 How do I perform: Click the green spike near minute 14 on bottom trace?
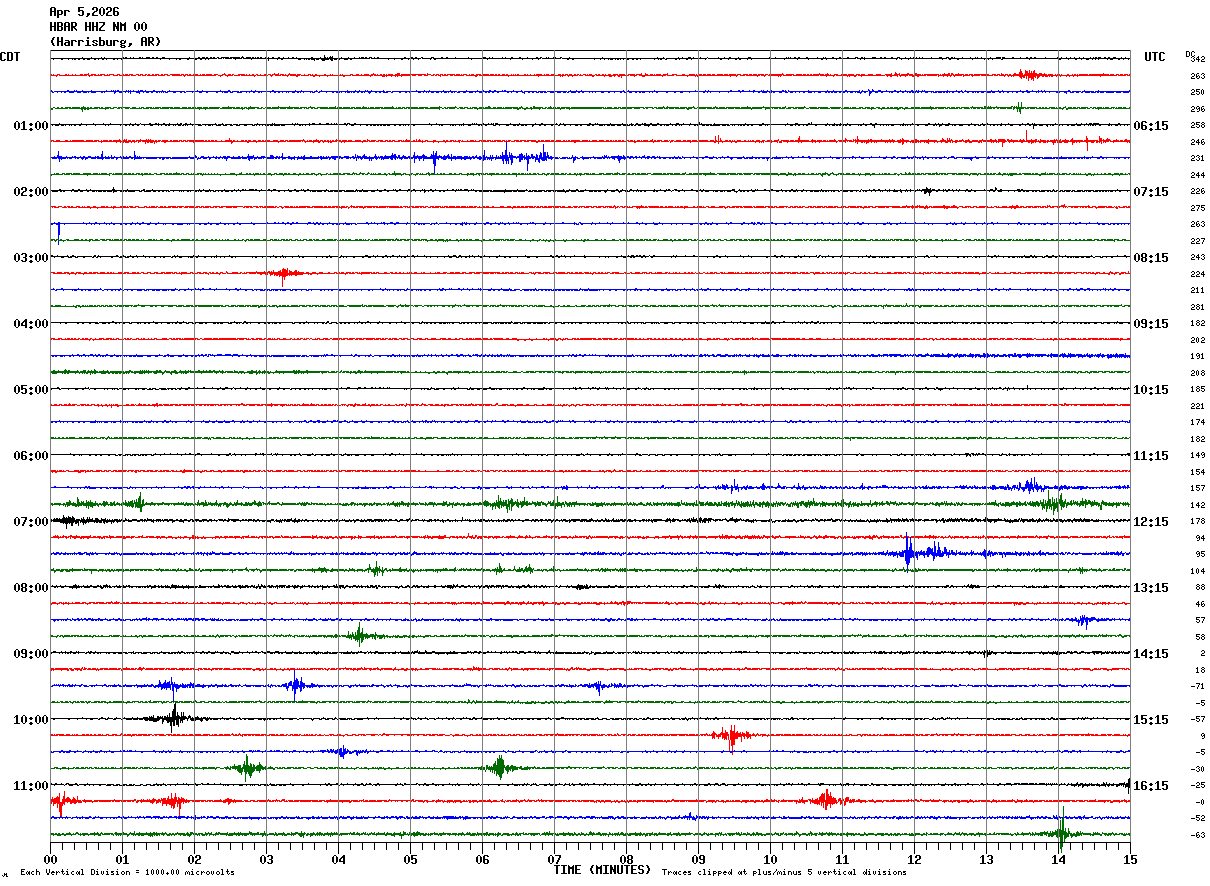tap(1061, 830)
